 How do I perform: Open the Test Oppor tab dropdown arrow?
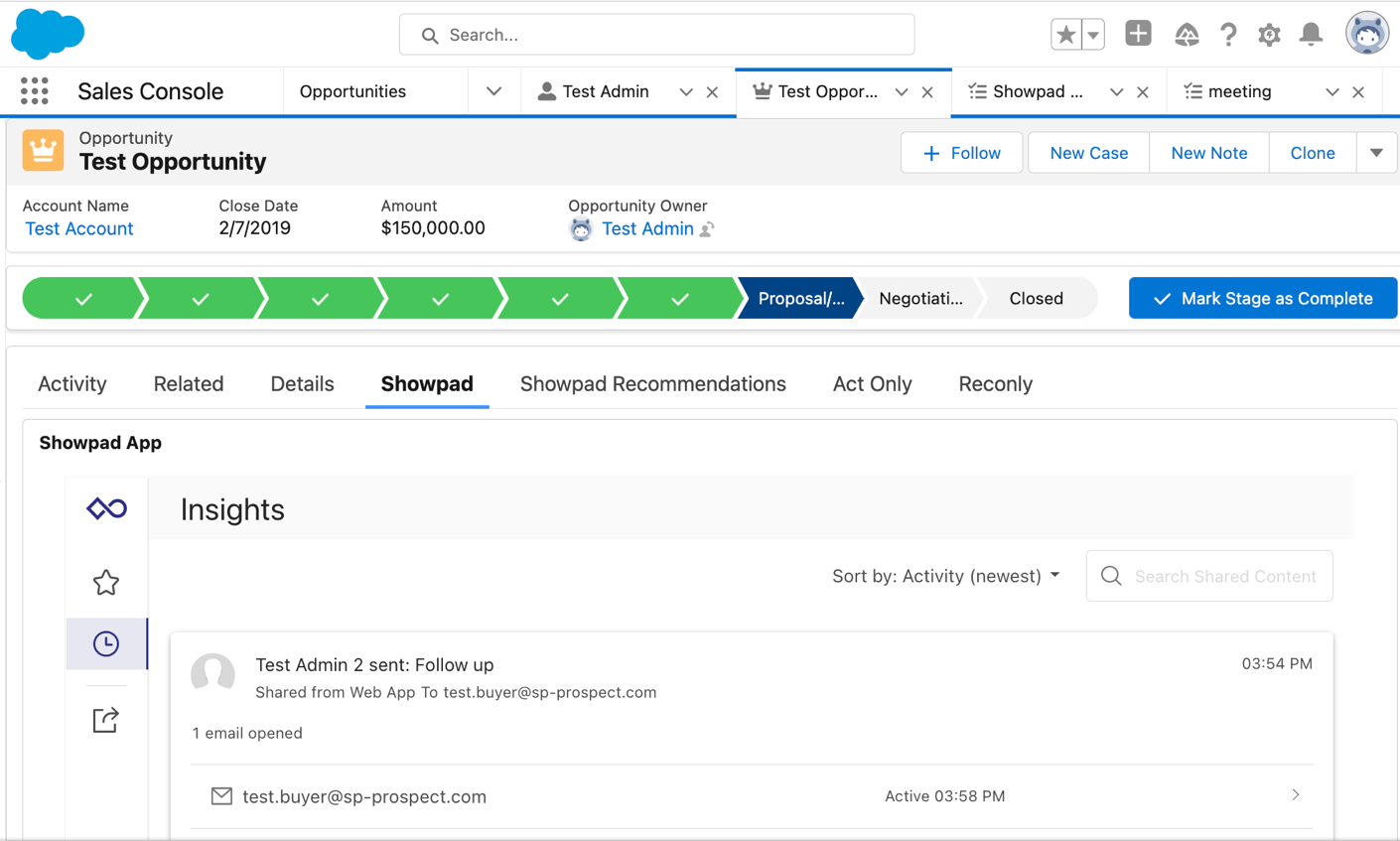tap(901, 90)
